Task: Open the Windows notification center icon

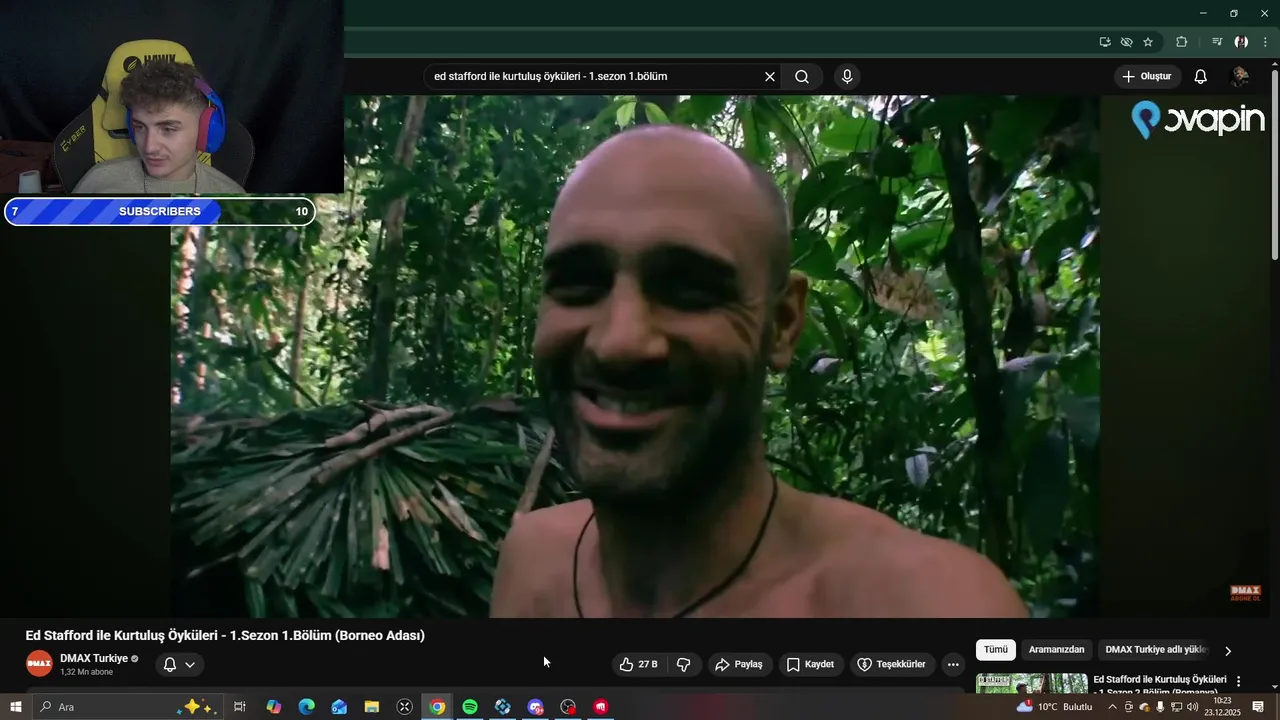Action: pyautogui.click(x=1258, y=707)
